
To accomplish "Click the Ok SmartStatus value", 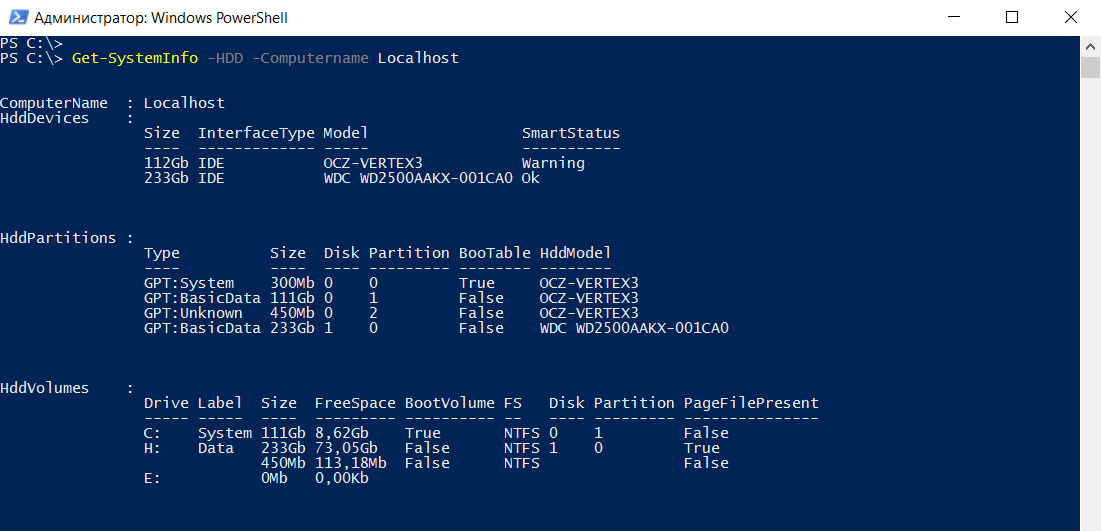I will coord(530,178).
